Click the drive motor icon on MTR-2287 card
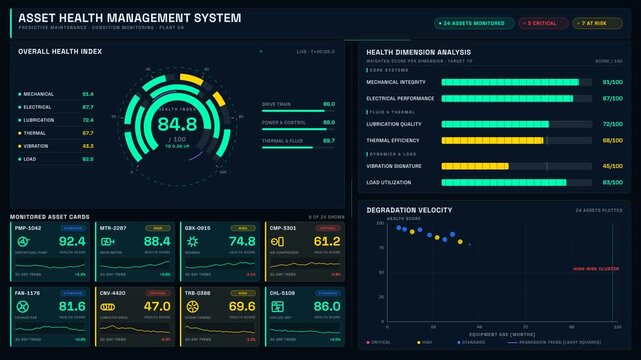This screenshot has width=641, height=360. [108, 242]
